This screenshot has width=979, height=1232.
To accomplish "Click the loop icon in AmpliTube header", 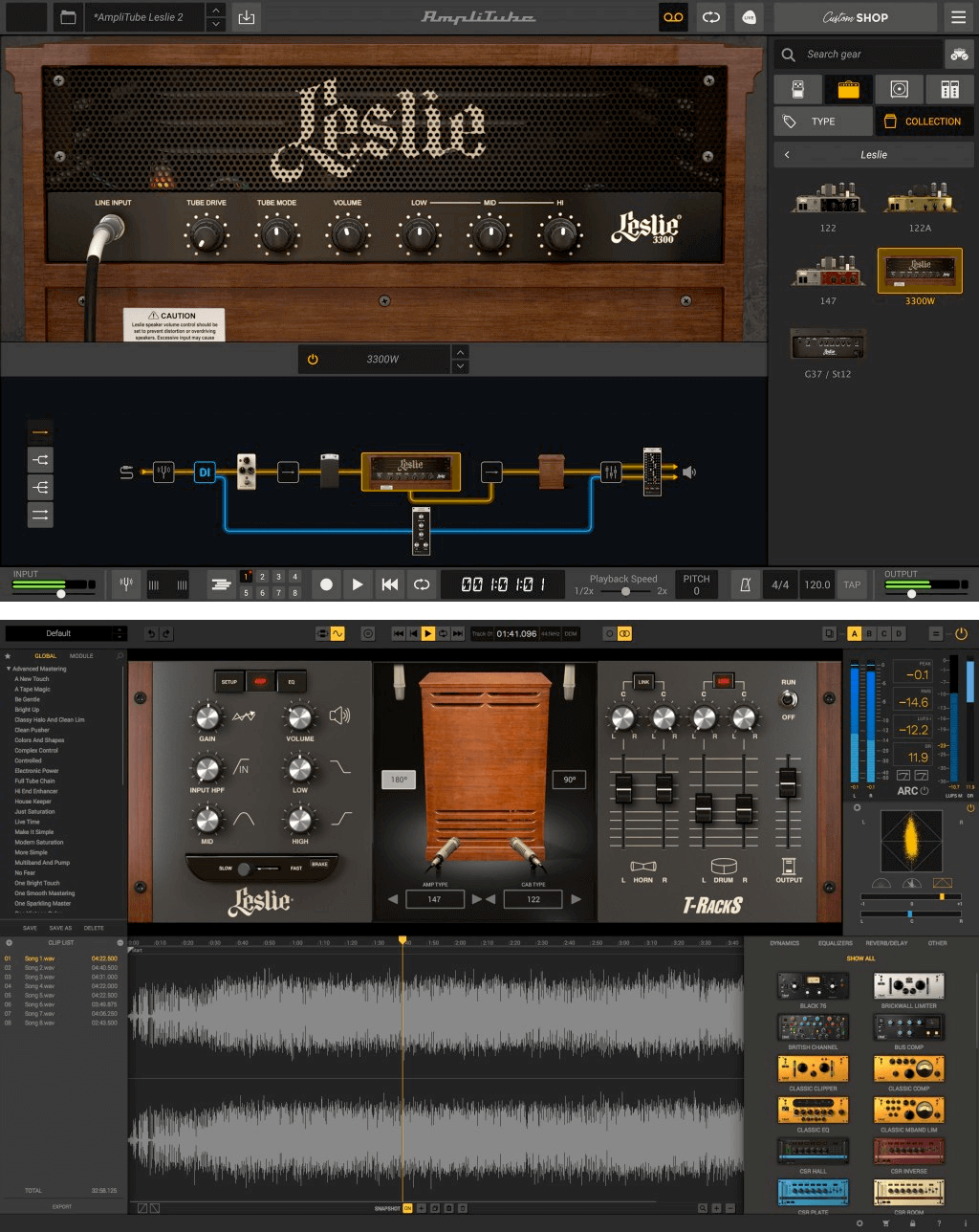I will tap(711, 17).
